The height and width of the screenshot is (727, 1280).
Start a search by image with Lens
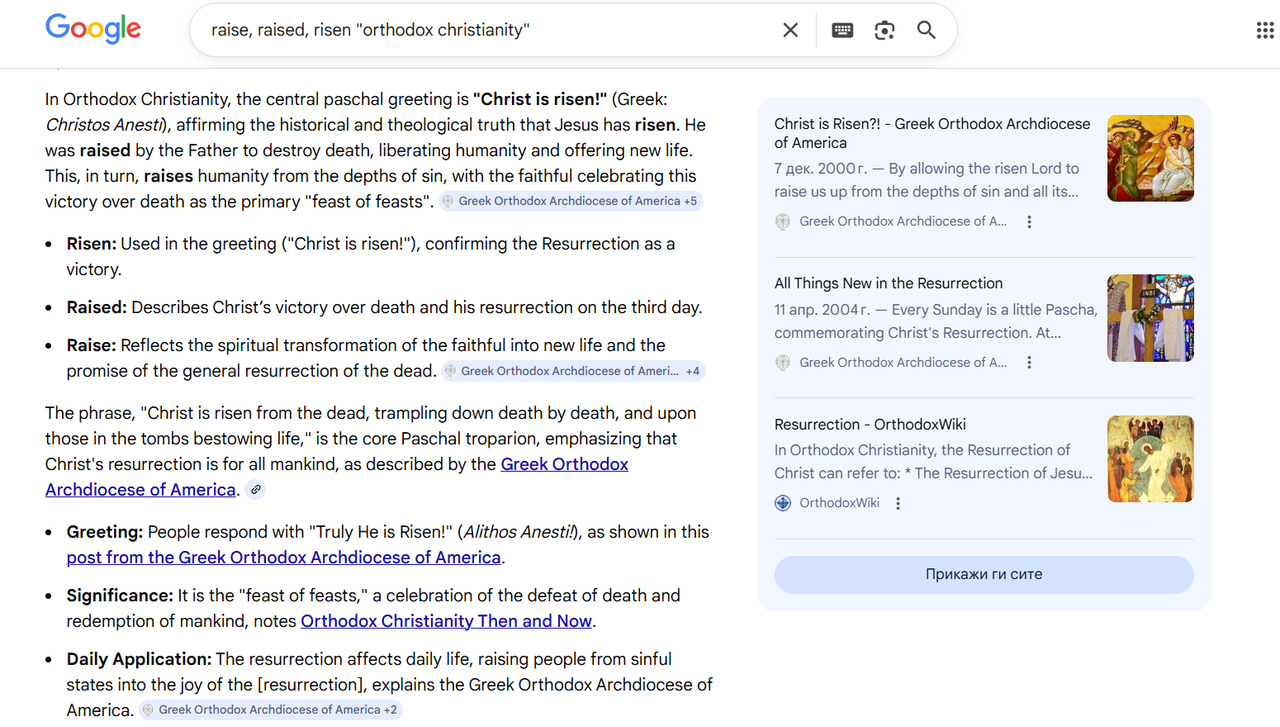[x=884, y=30]
